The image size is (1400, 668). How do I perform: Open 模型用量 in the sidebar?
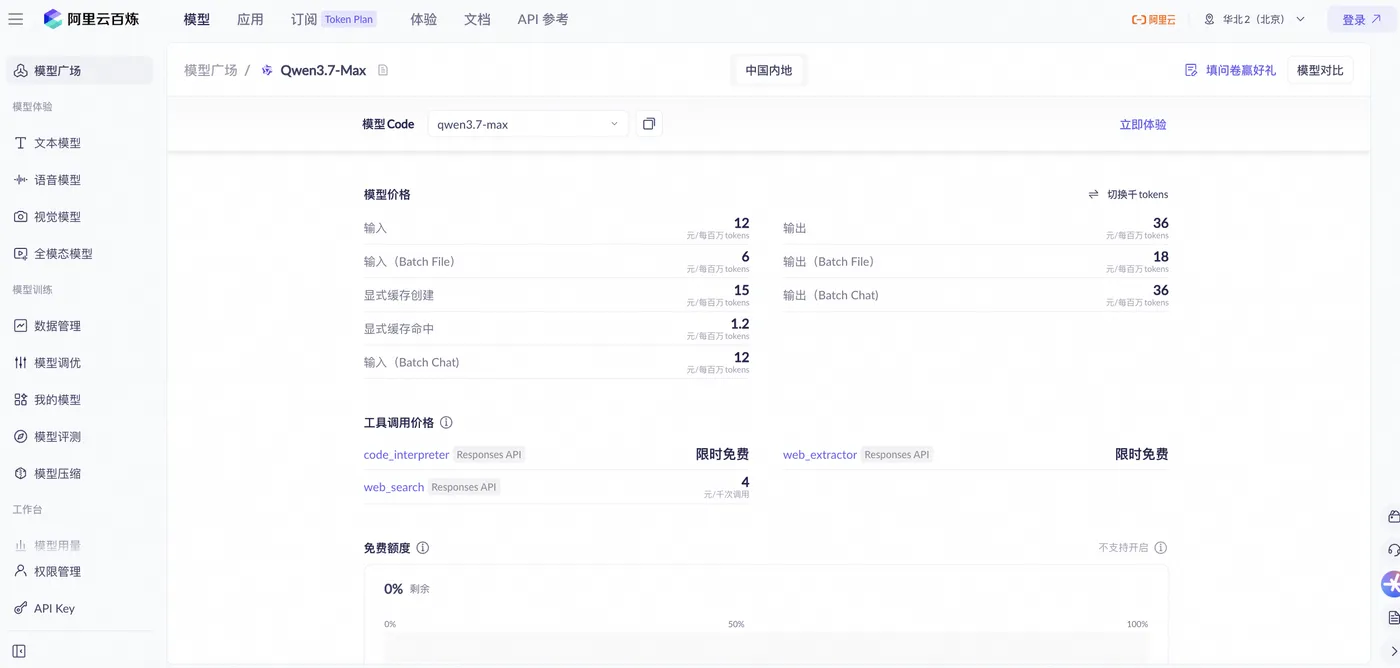click(80, 545)
